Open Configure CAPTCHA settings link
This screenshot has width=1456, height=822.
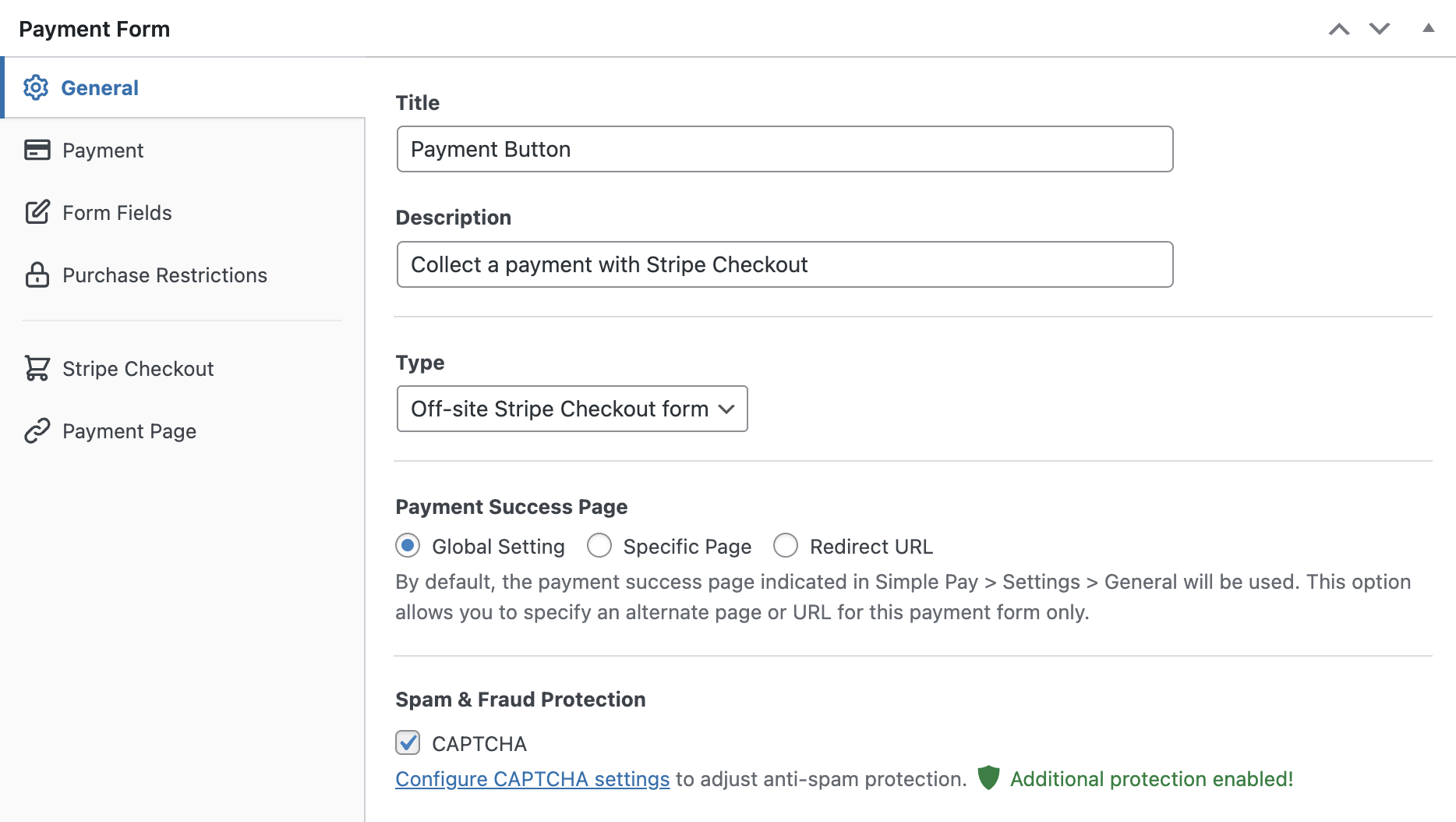click(532, 778)
